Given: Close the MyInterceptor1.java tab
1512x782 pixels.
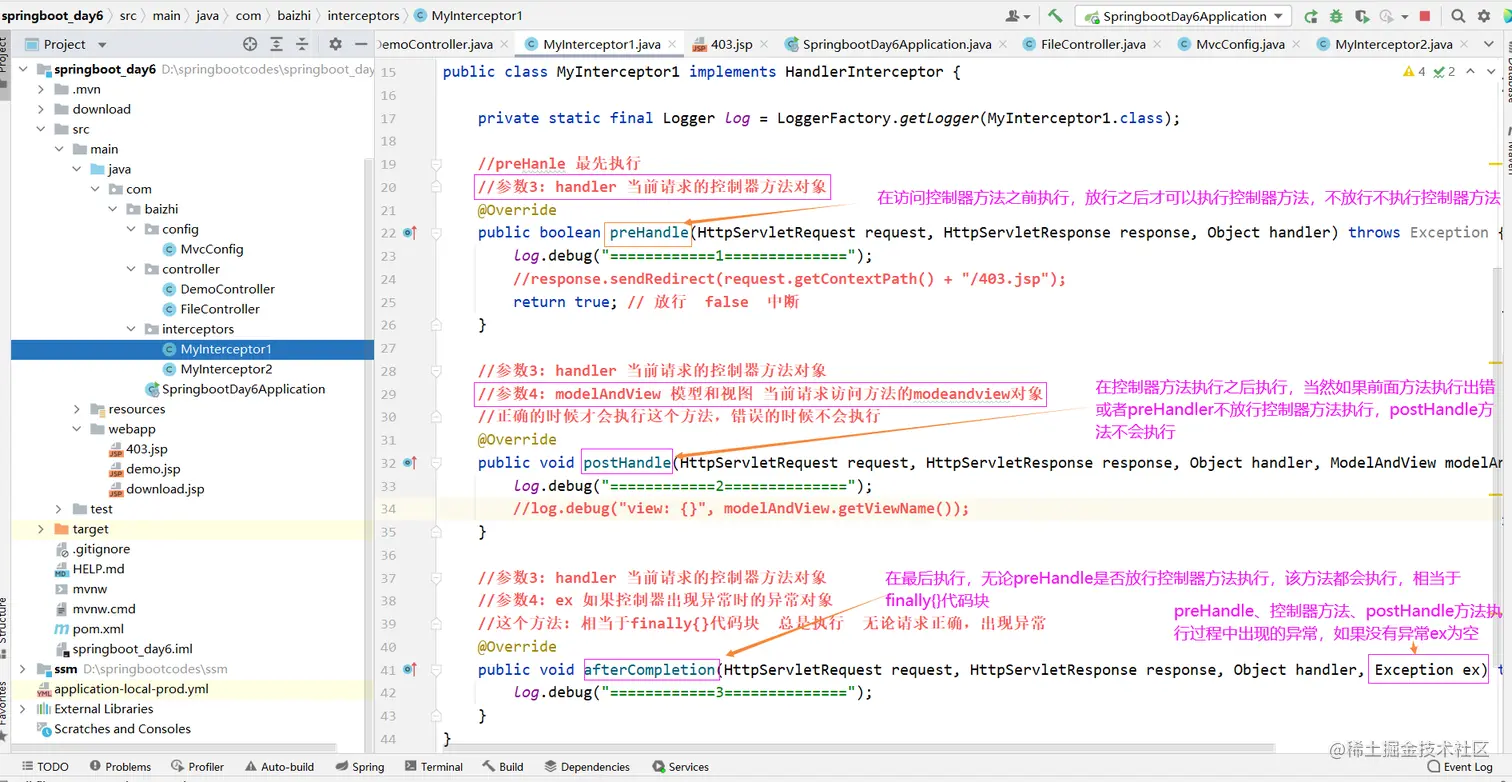Looking at the screenshot, I should click(x=674, y=44).
